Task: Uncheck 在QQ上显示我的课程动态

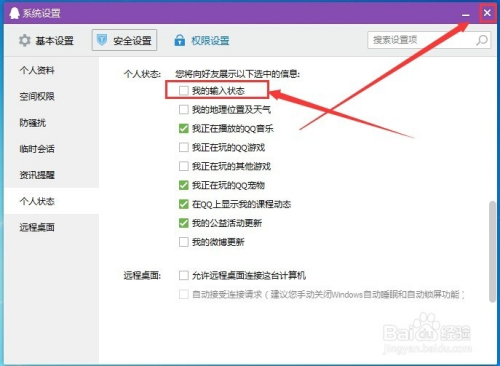Action: click(x=184, y=204)
